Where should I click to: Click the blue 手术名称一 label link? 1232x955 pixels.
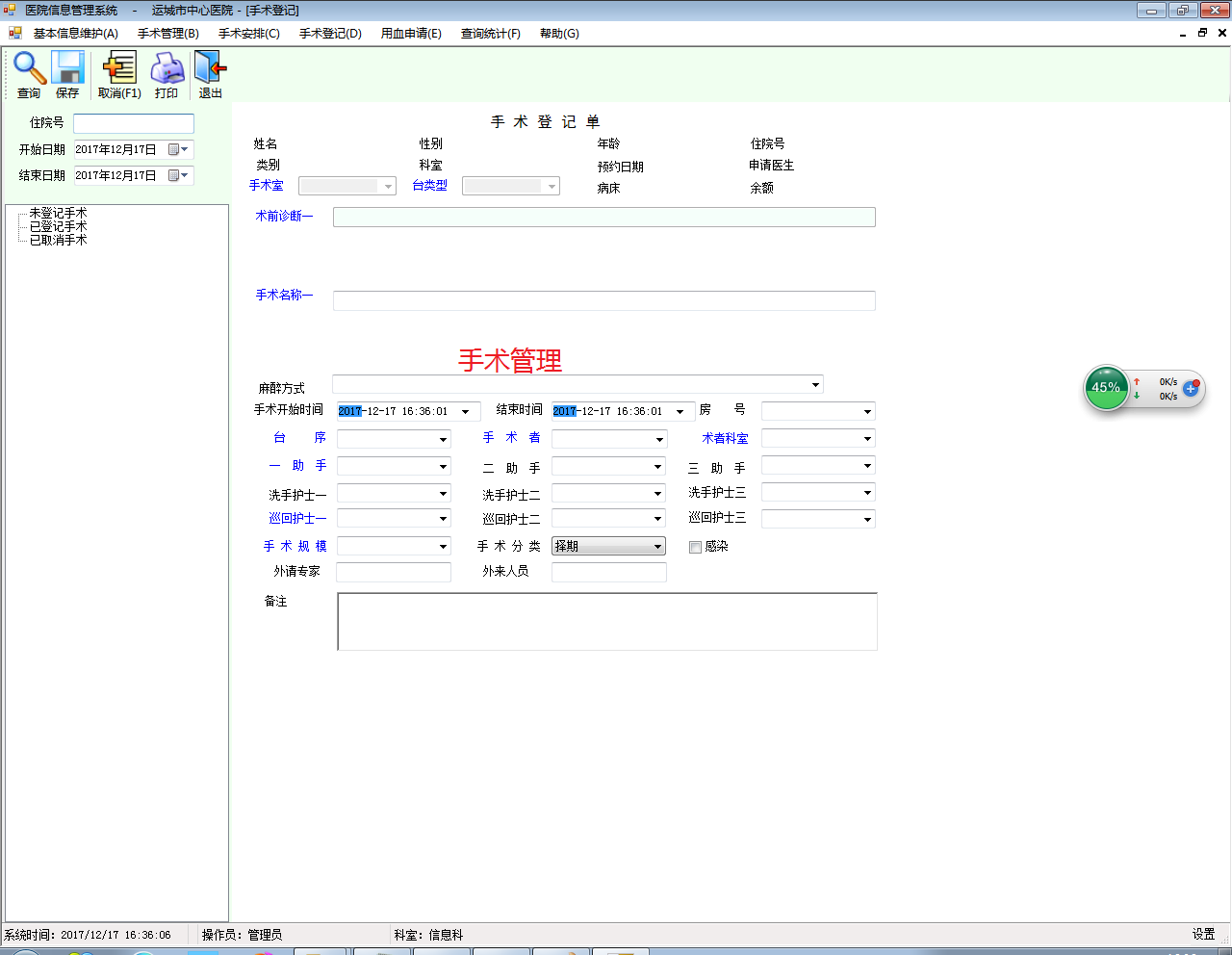[284, 295]
